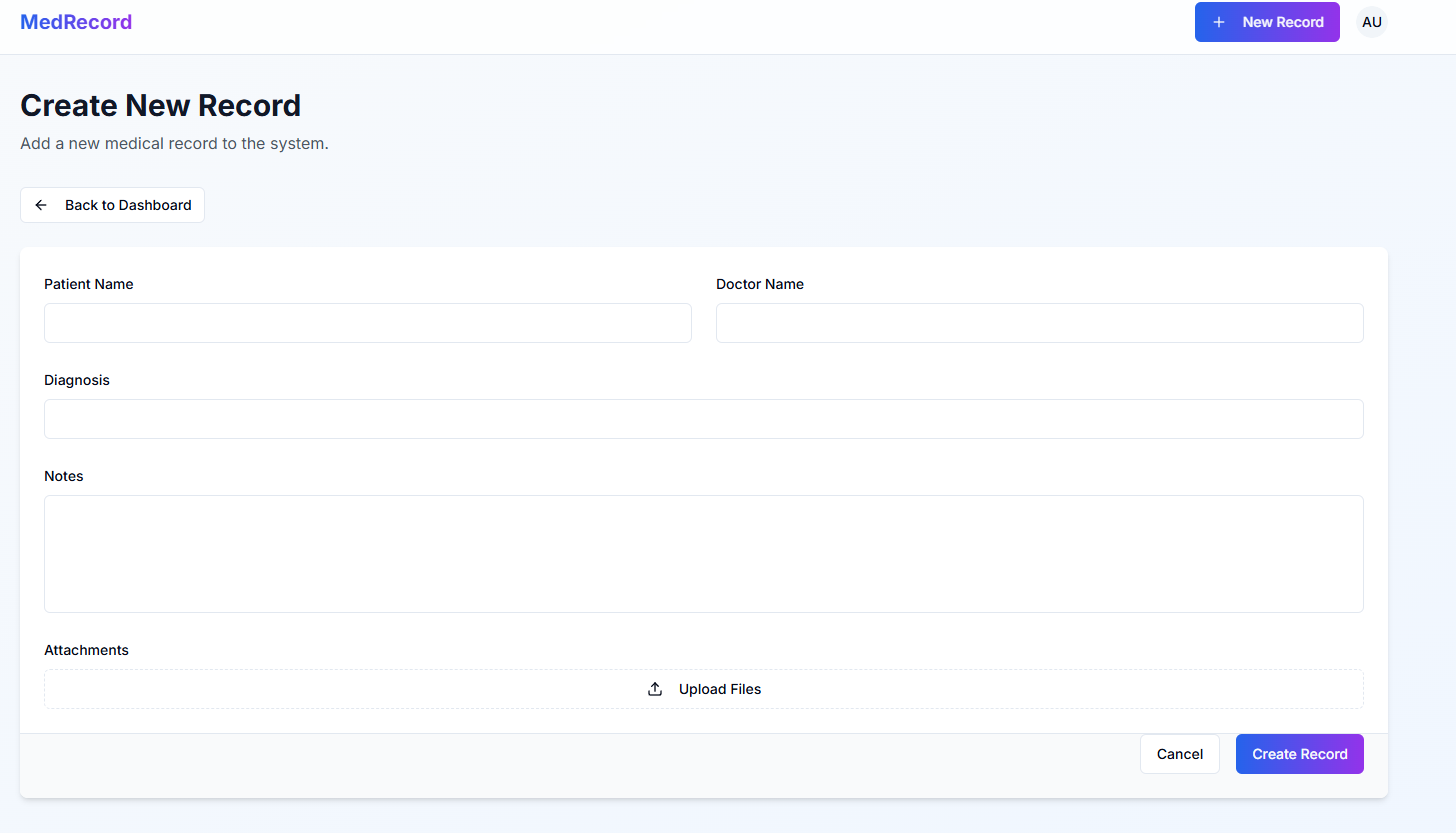Click the Patient Name label

[89, 284]
